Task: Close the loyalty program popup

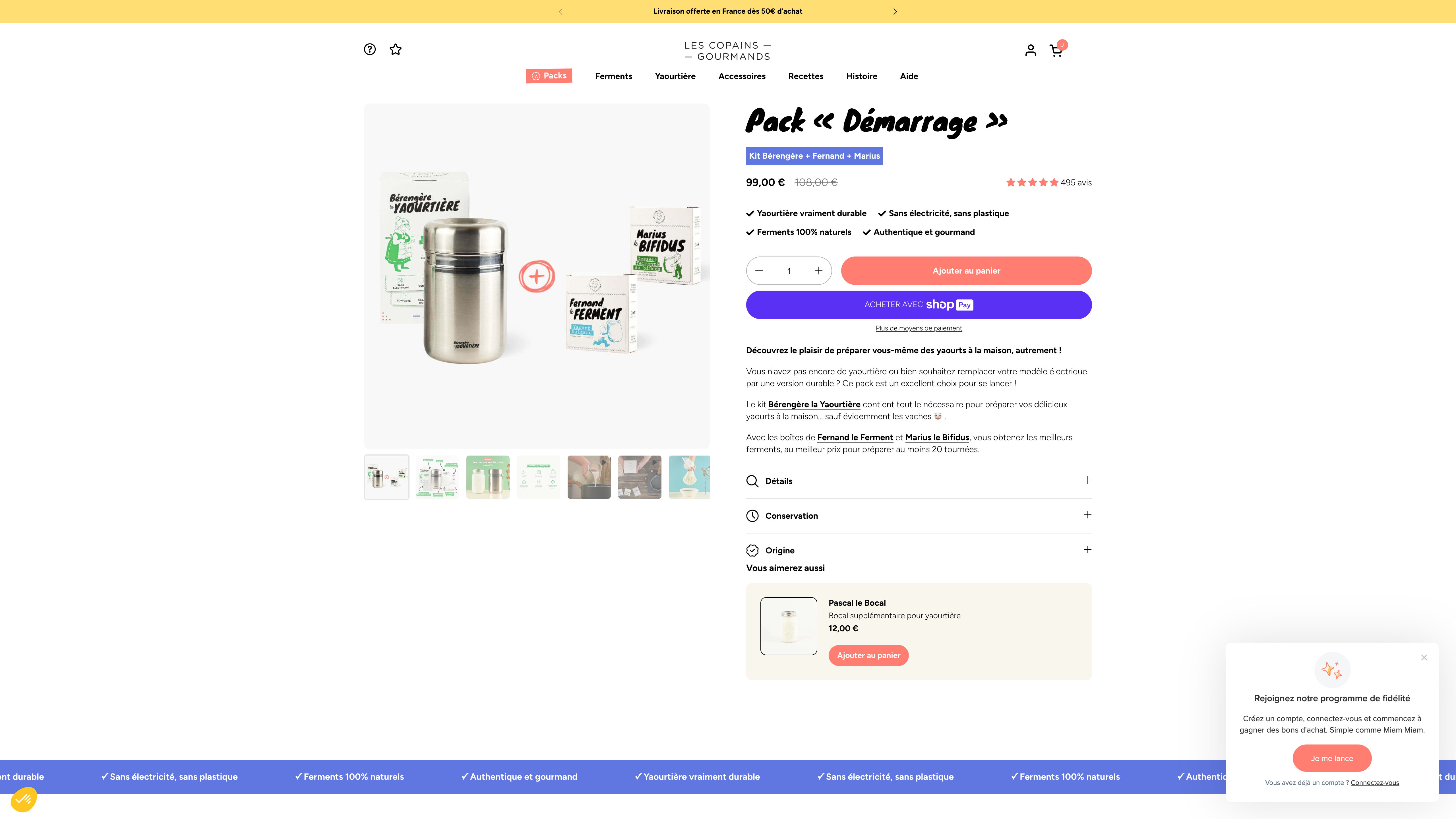Action: pos(1424,657)
